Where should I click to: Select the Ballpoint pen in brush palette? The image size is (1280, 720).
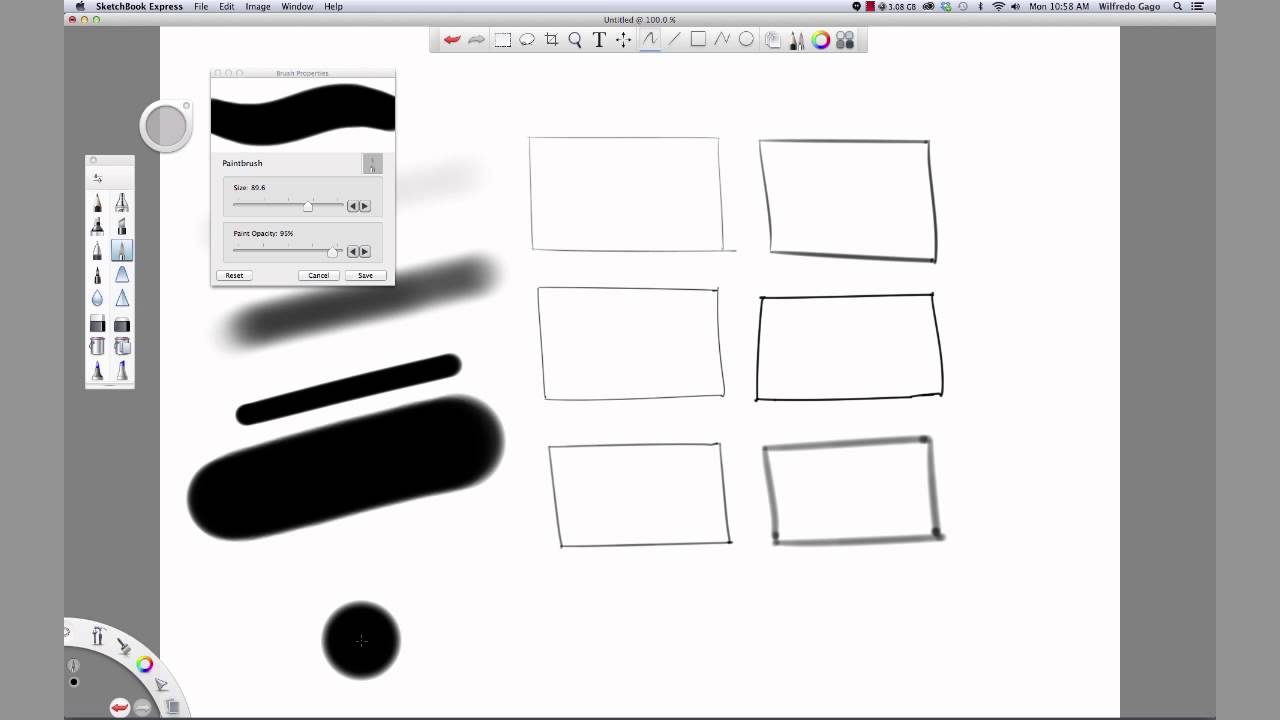coord(97,250)
